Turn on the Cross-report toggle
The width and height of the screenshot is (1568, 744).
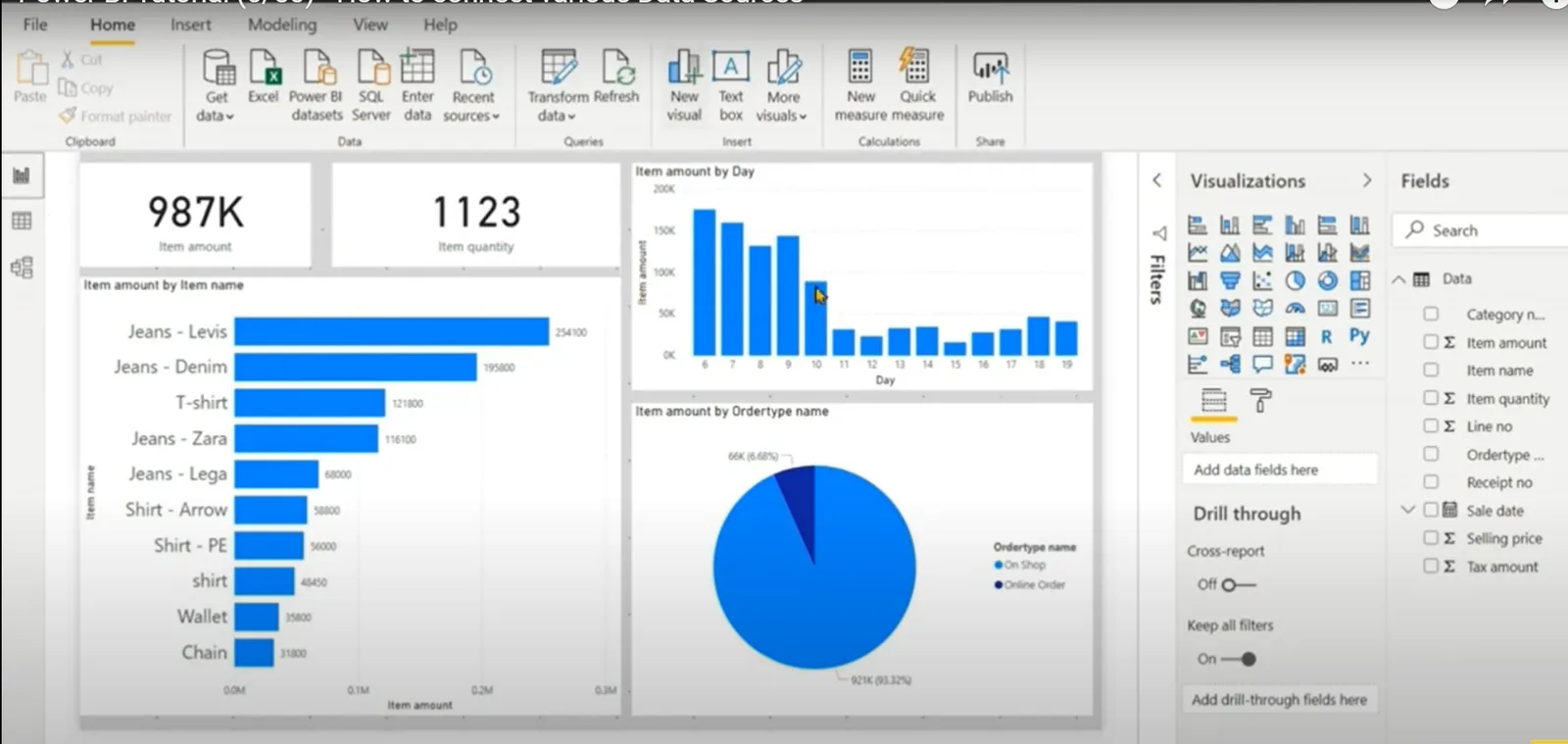[x=1238, y=585]
